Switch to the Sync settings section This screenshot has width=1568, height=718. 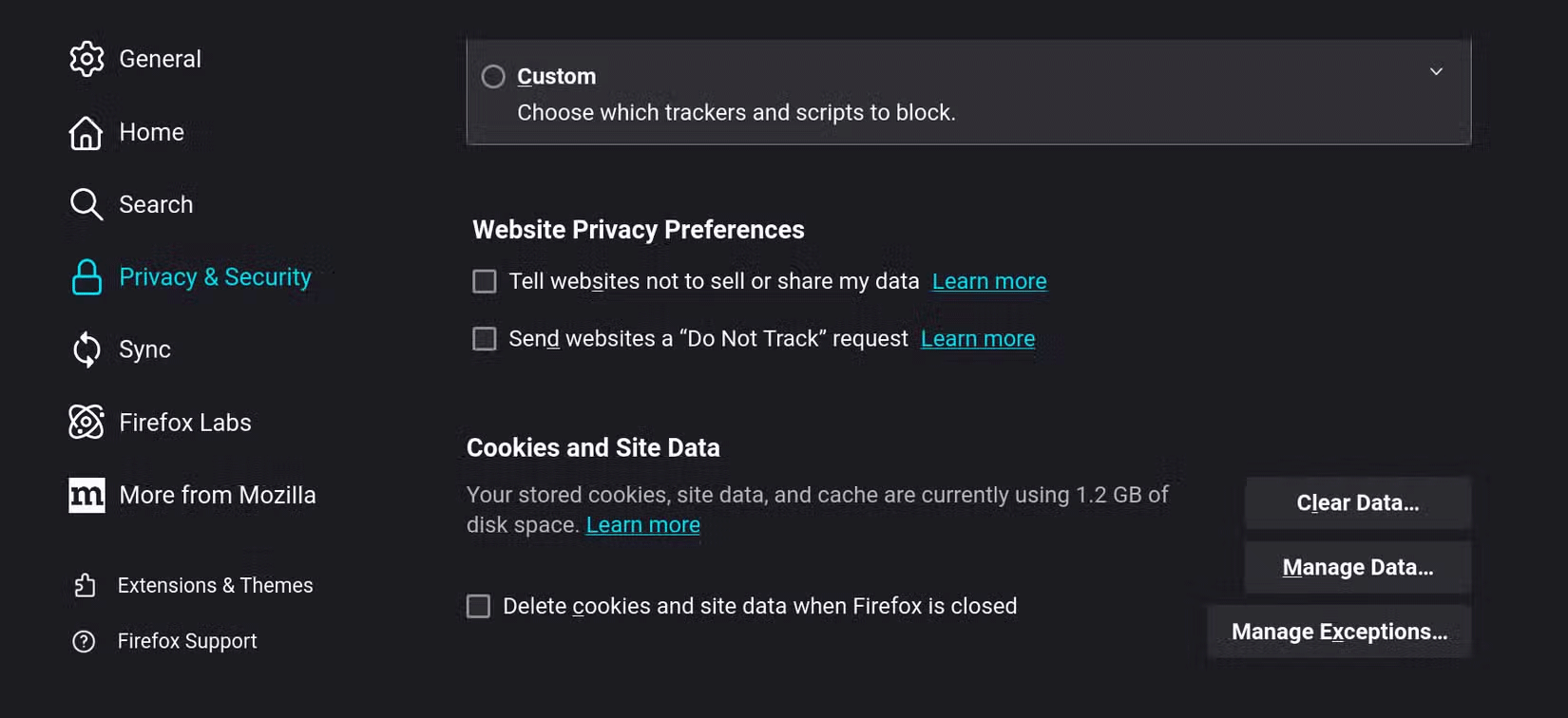[144, 350]
